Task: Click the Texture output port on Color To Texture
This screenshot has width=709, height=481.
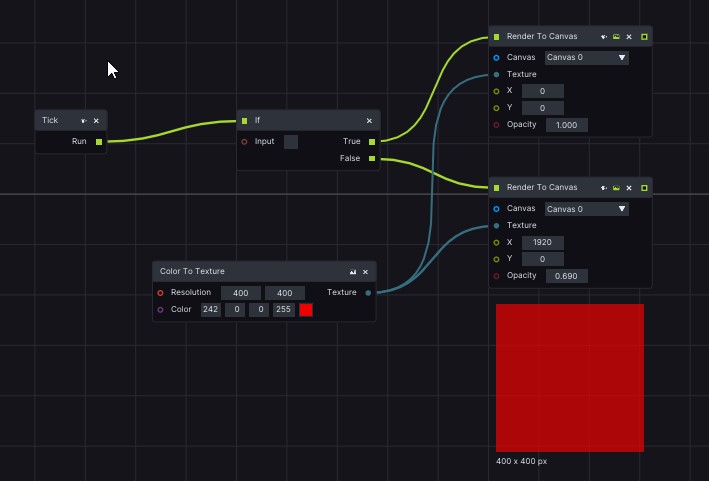Action: tap(368, 293)
